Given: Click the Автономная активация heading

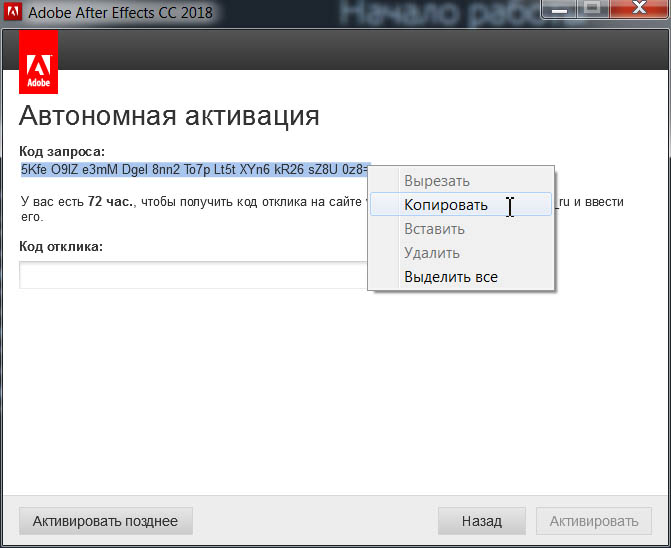Looking at the screenshot, I should [169, 116].
